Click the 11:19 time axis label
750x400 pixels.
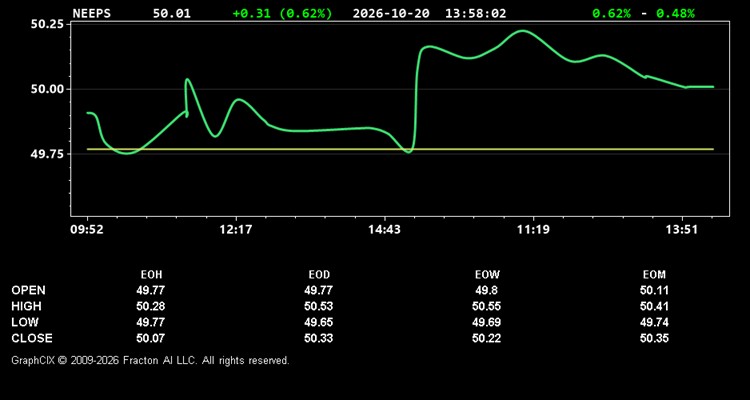533,230
